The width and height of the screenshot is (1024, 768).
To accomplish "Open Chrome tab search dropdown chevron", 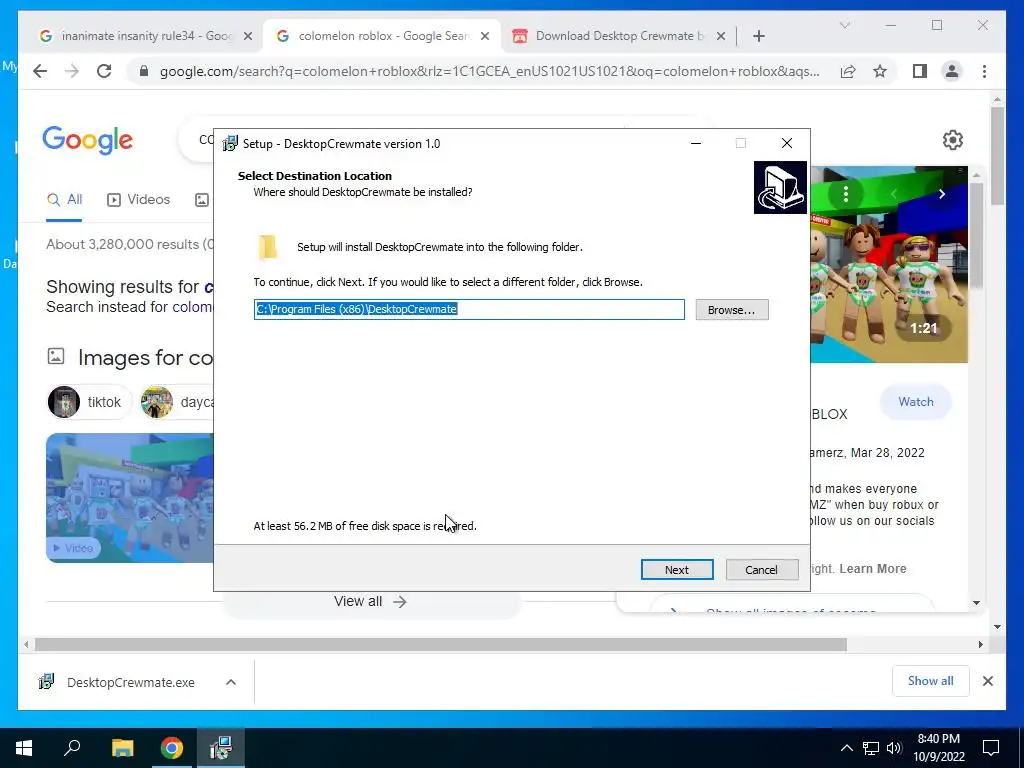I will 844,25.
